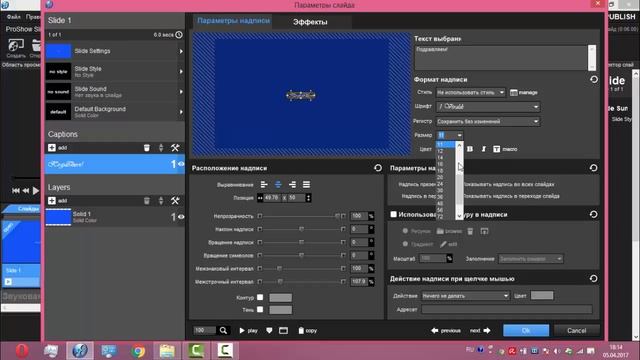
Task: Enable the 'Контур' outline checkbox
Action: 260,297
